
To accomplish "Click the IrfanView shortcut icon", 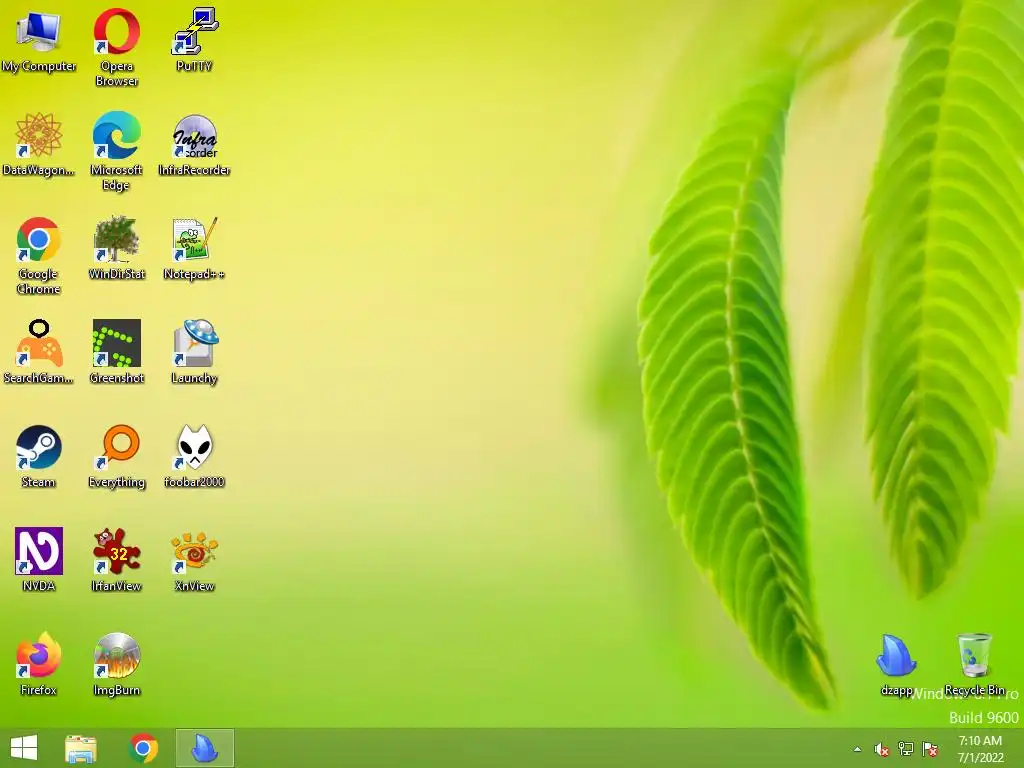I will coord(117,551).
